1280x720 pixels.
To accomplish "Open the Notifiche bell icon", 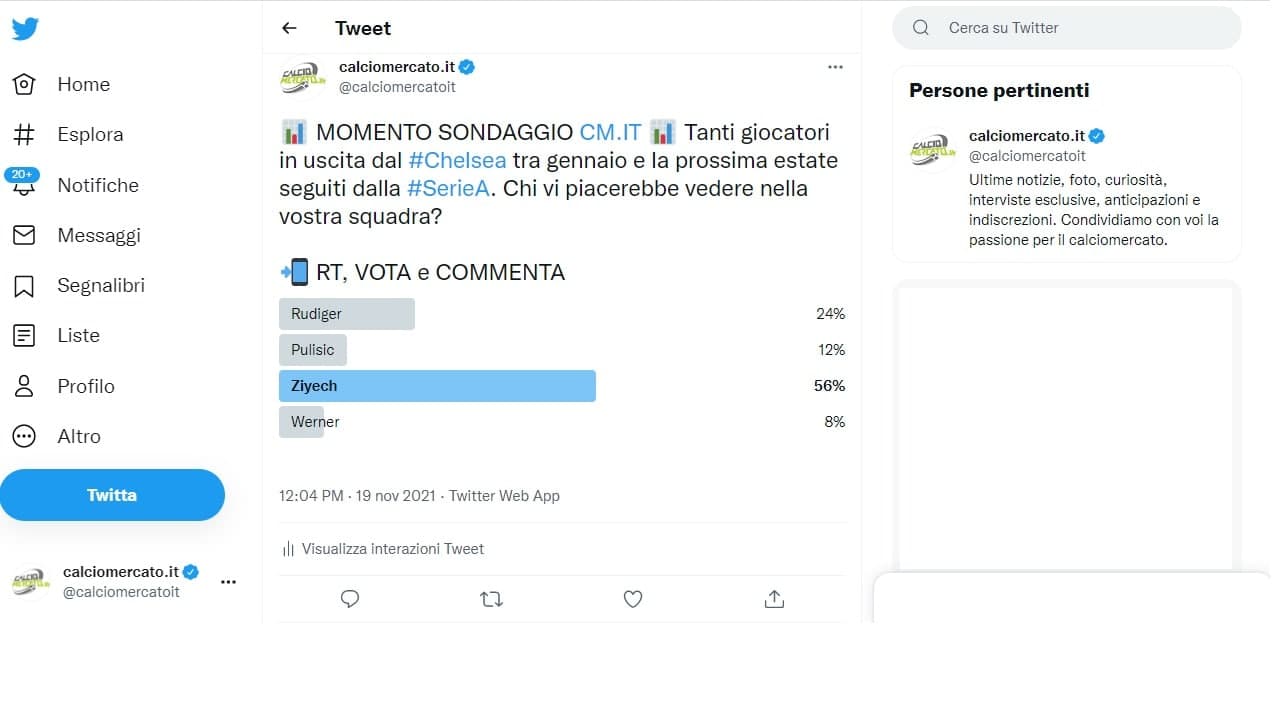I will [x=24, y=186].
